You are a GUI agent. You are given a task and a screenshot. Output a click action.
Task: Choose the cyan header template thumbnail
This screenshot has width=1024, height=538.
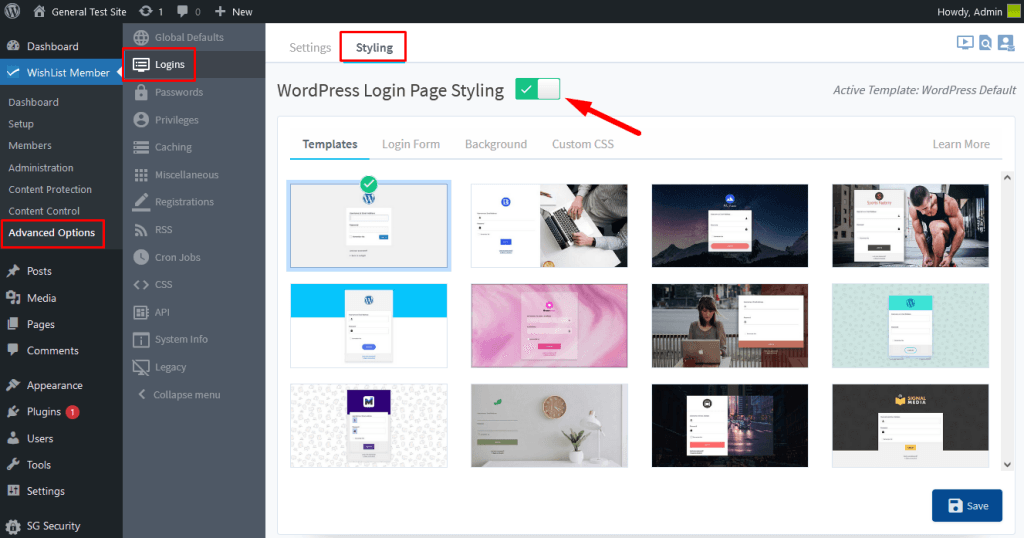[369, 326]
